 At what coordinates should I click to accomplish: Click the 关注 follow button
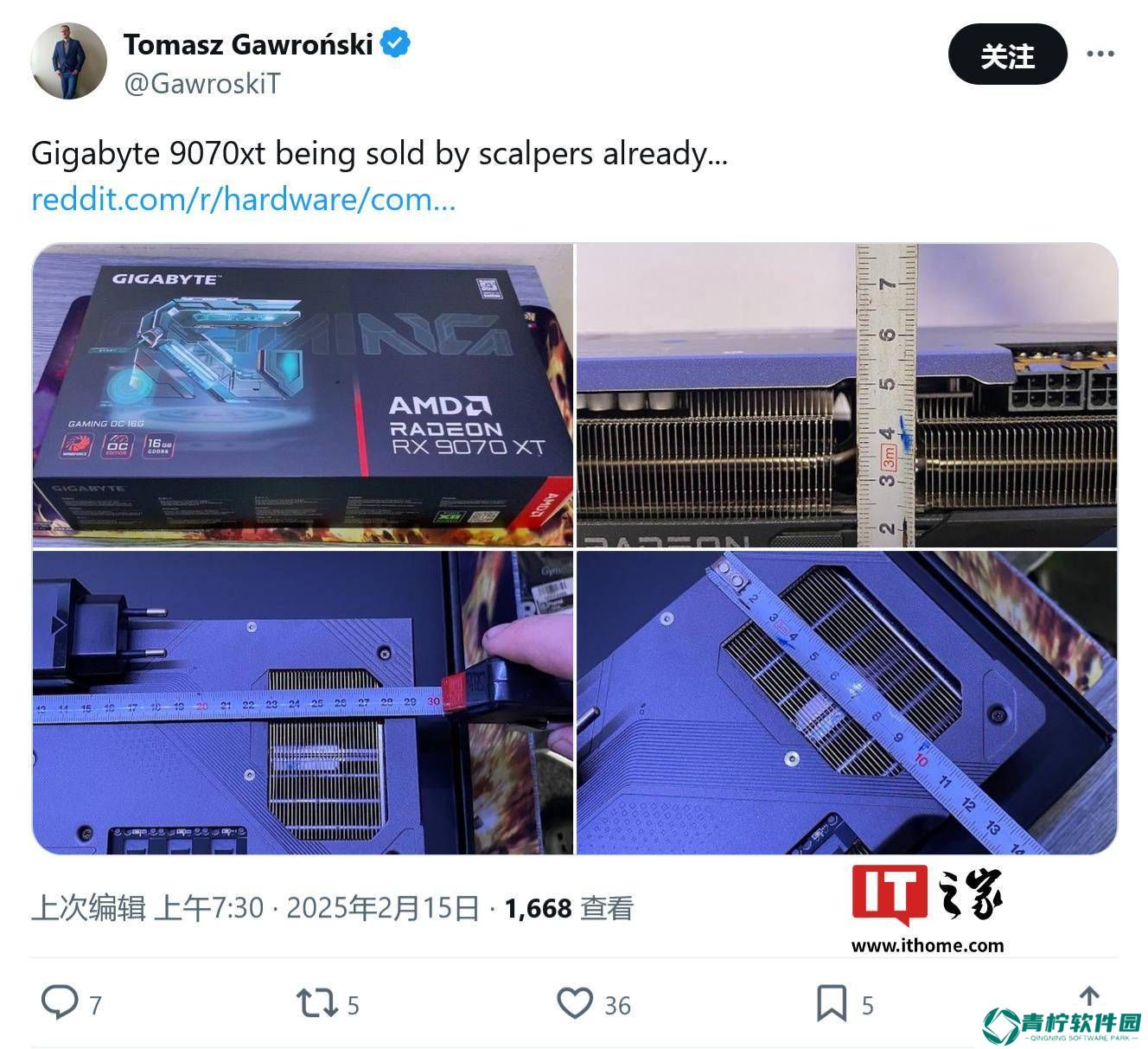1007,54
